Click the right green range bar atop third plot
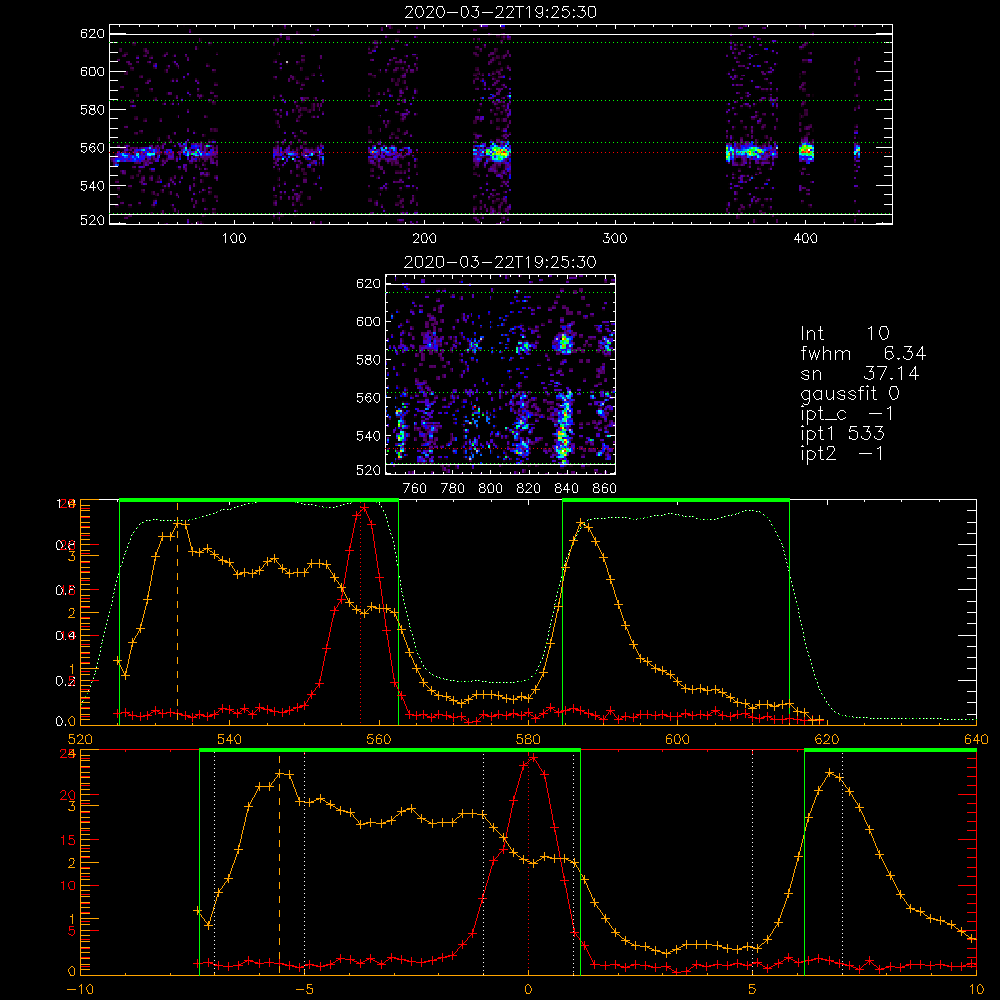The width and height of the screenshot is (1000, 1000). click(676, 500)
